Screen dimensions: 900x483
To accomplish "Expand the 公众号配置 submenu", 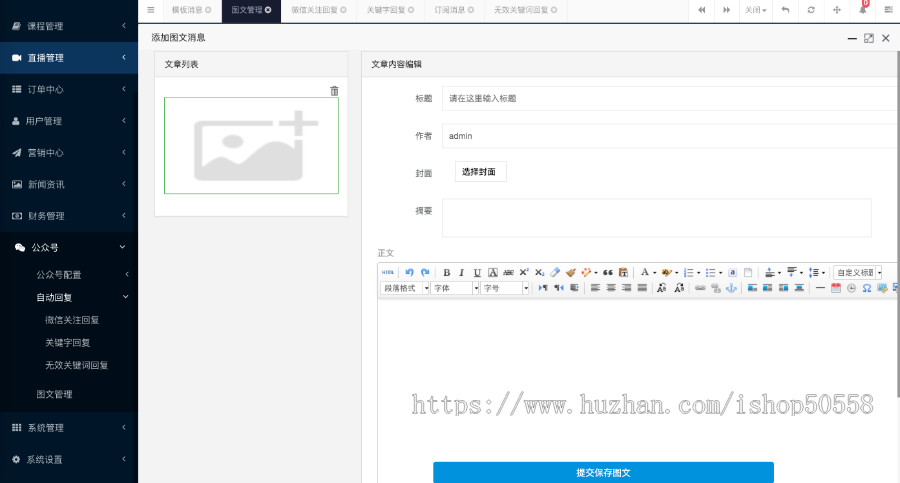I will (69, 275).
